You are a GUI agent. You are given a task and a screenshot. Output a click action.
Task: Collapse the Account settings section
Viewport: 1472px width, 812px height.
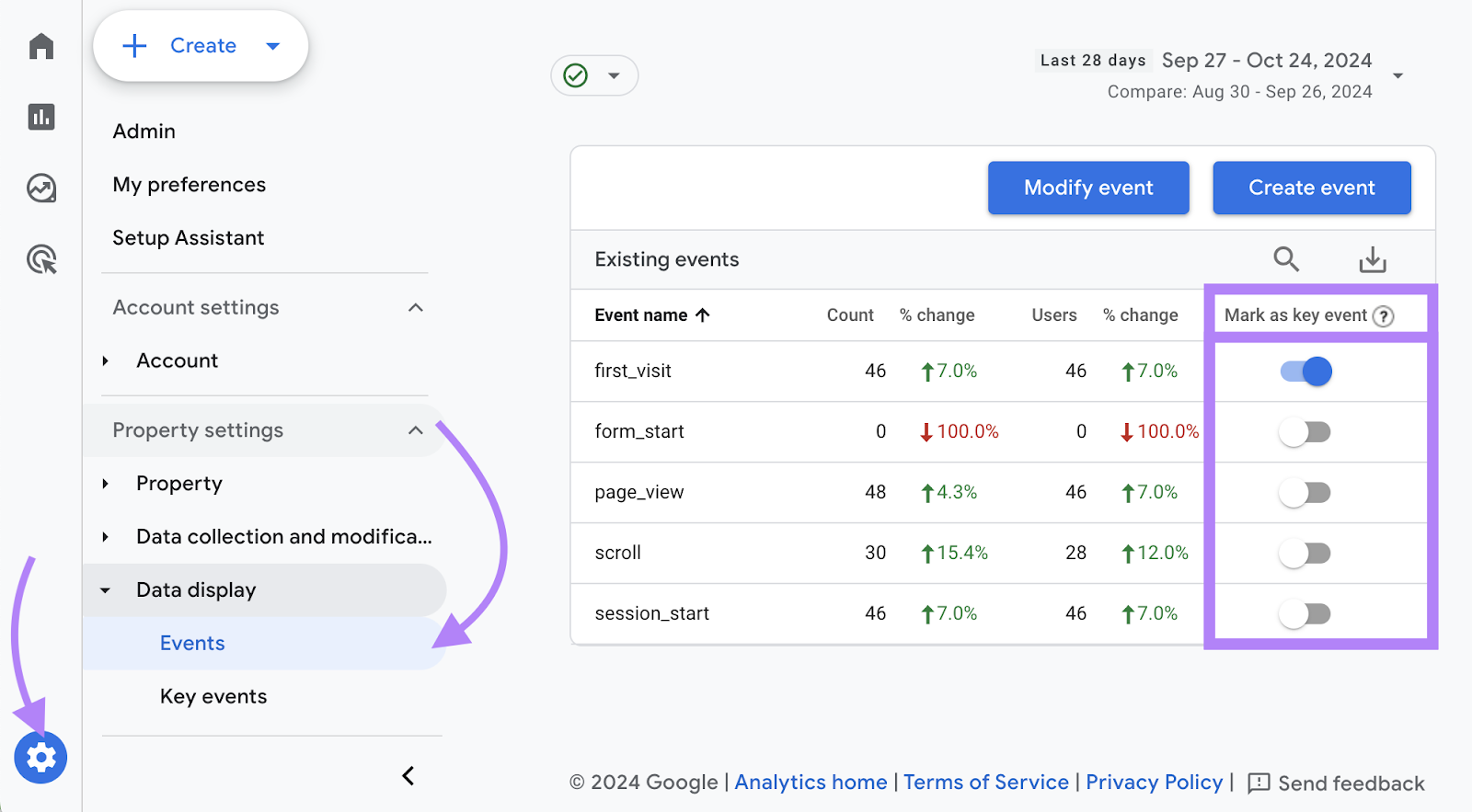pyautogui.click(x=416, y=308)
